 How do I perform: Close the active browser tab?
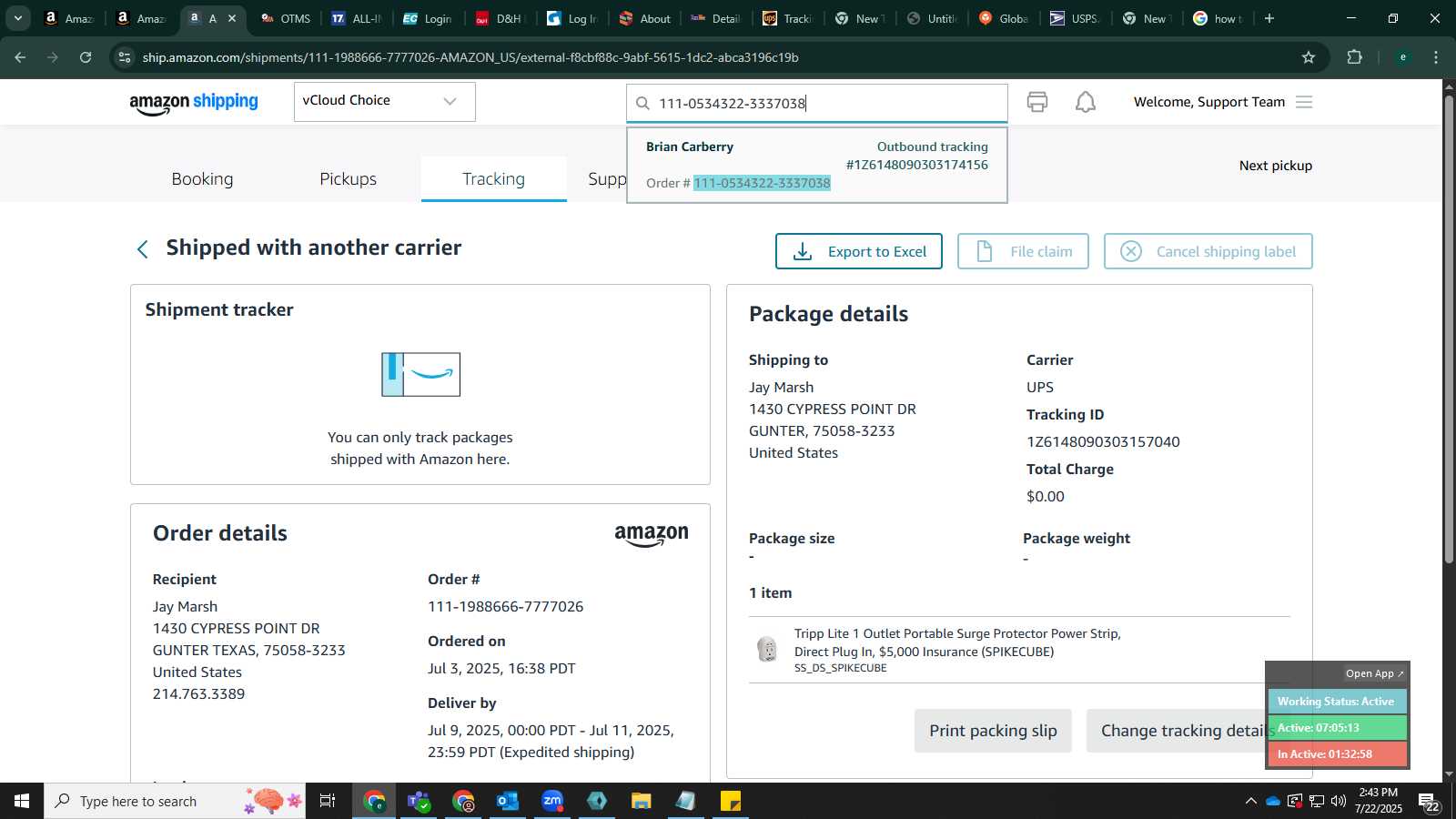click(232, 18)
